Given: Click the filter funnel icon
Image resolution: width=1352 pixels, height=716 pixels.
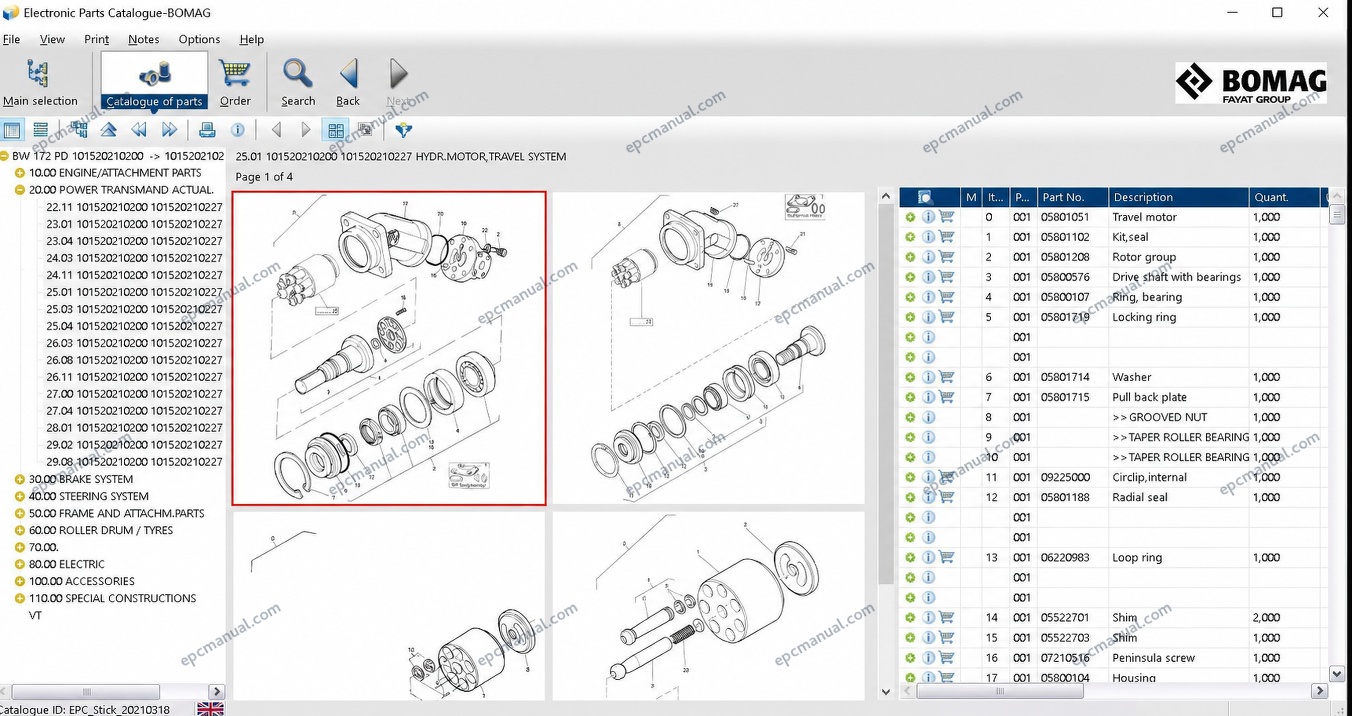Looking at the screenshot, I should click(x=403, y=130).
